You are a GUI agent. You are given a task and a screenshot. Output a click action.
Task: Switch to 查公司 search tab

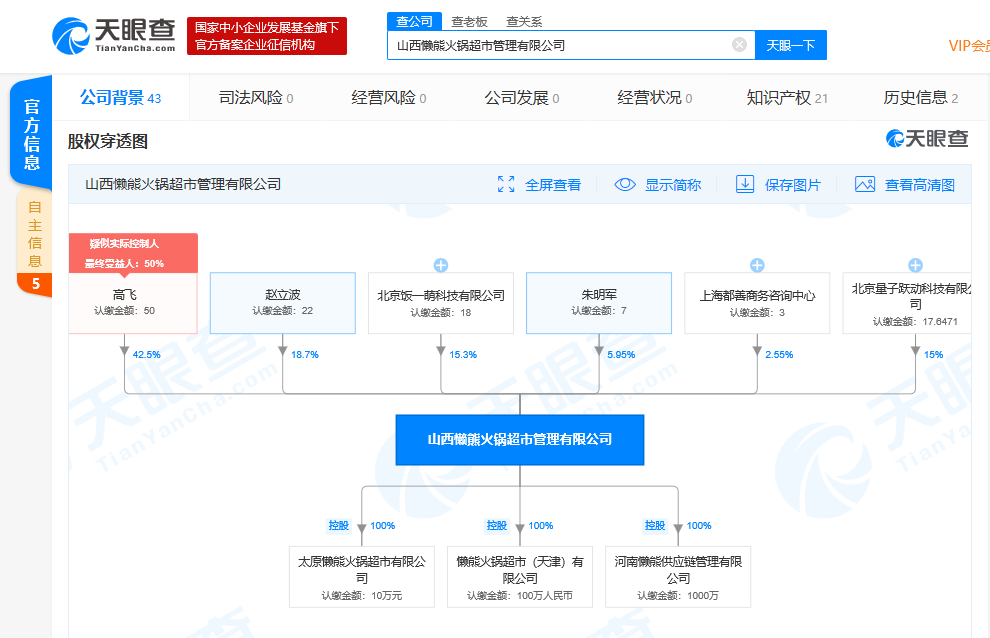414,21
